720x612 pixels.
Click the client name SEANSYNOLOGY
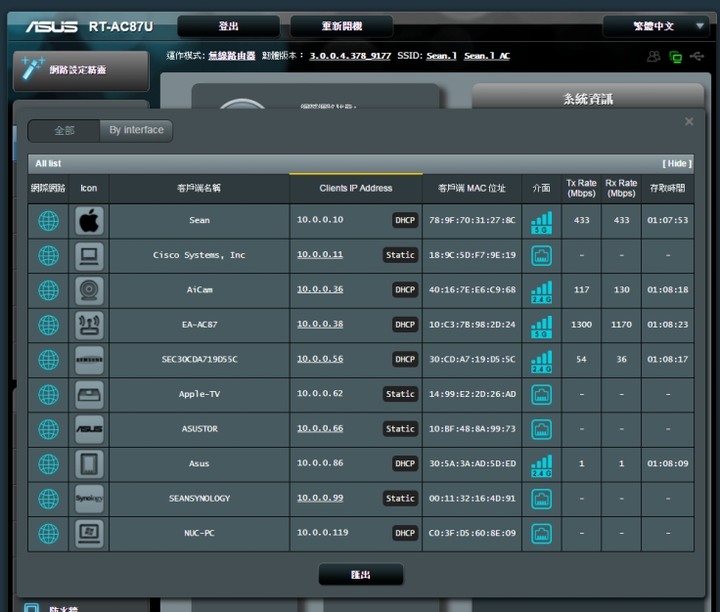(199, 499)
